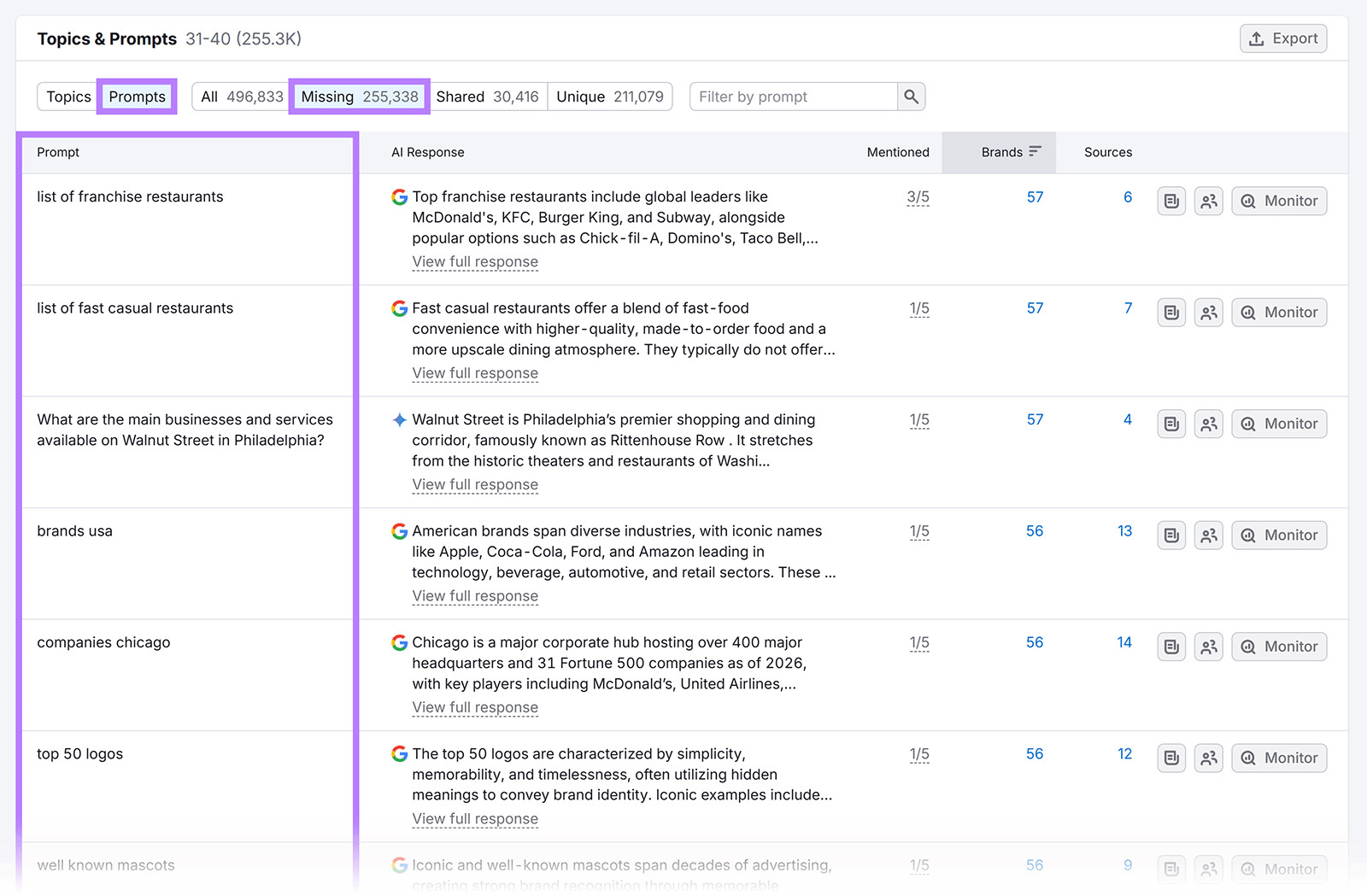Open prompt details icon for franchise restaurants row
Screen dimensions: 1367x896
coord(1171,202)
